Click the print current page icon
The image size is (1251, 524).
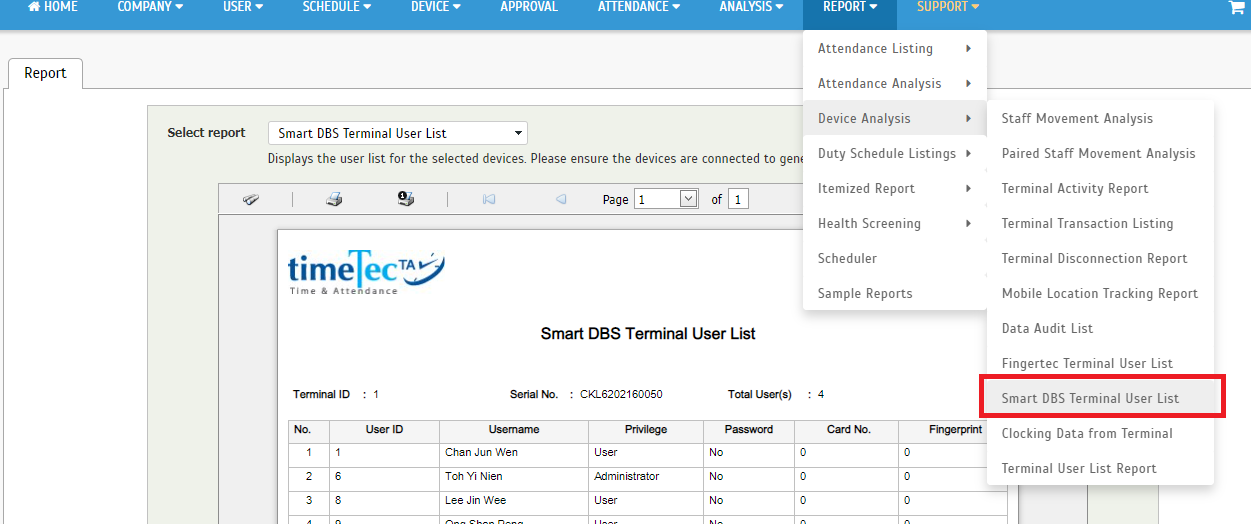point(406,199)
